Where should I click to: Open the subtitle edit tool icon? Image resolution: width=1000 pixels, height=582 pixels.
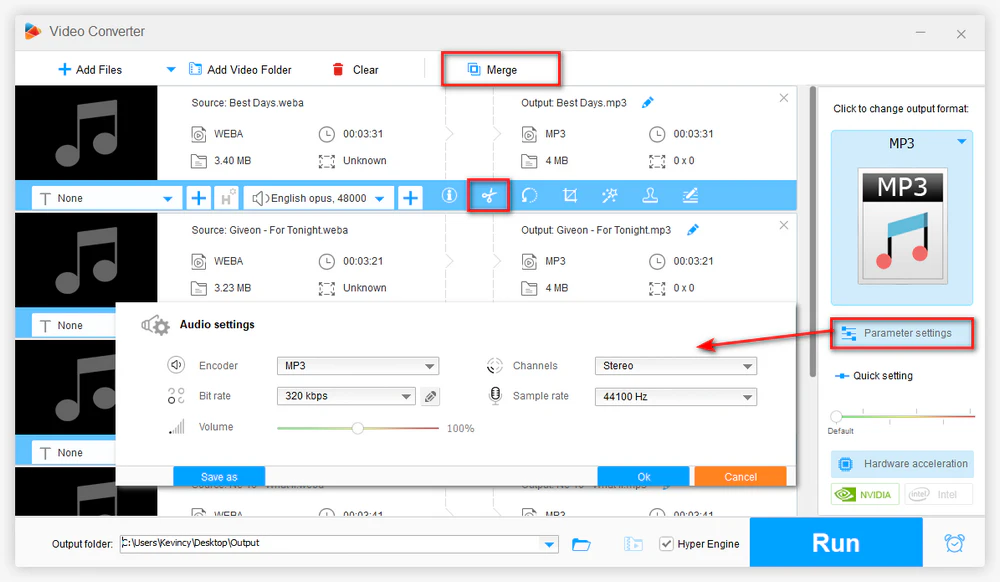[690, 196]
